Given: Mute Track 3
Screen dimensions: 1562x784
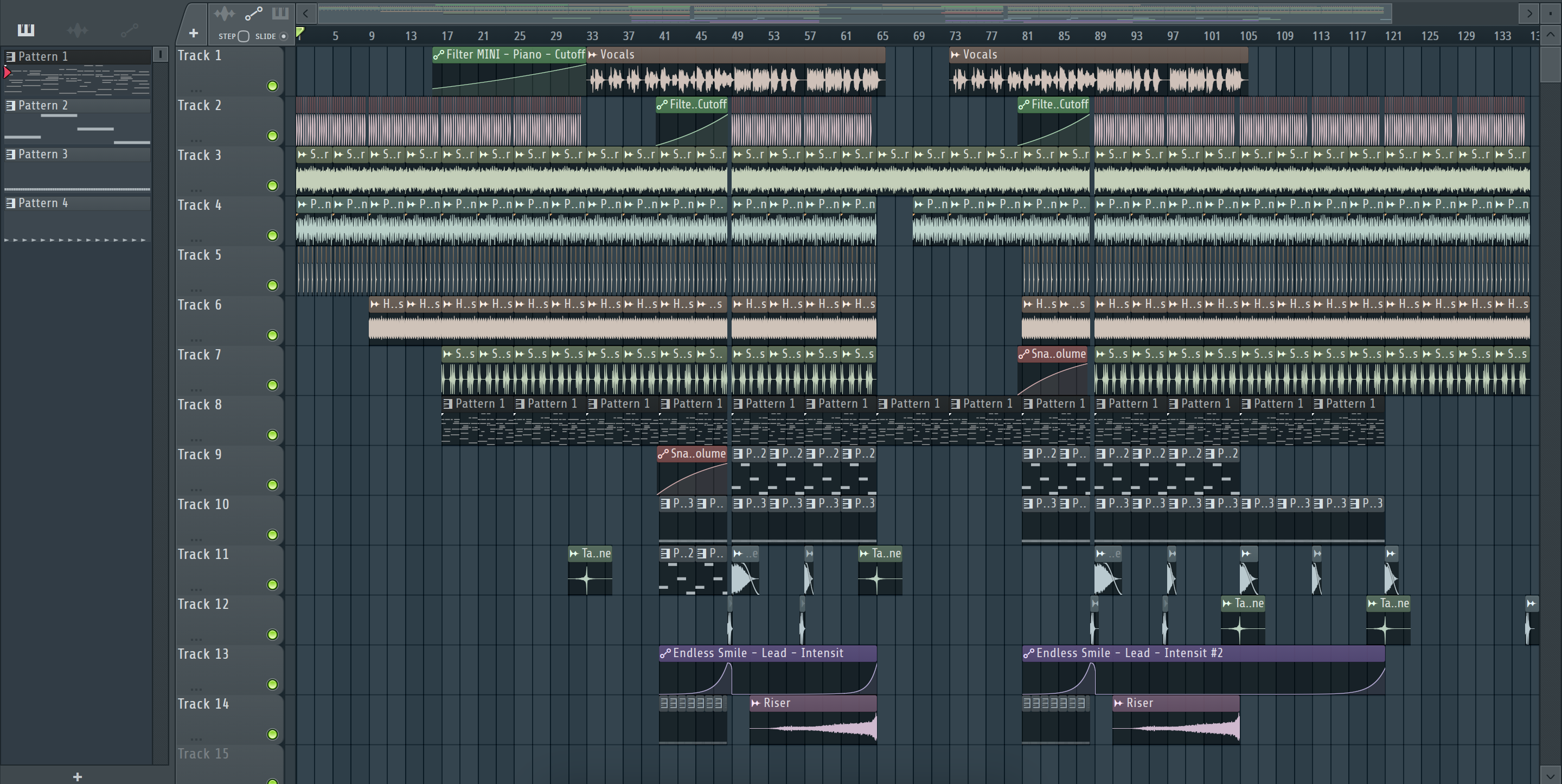Looking at the screenshot, I should click(x=273, y=185).
